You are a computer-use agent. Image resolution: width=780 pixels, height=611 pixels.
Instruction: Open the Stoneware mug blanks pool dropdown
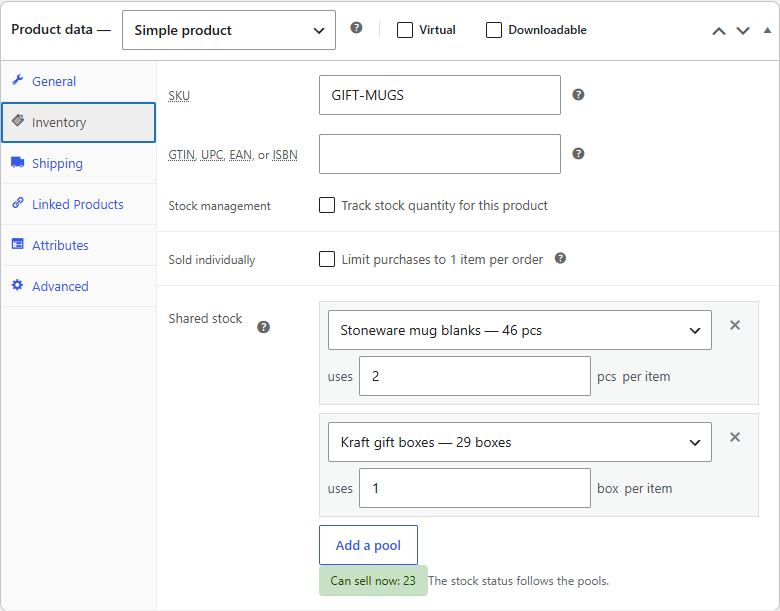[x=520, y=330]
